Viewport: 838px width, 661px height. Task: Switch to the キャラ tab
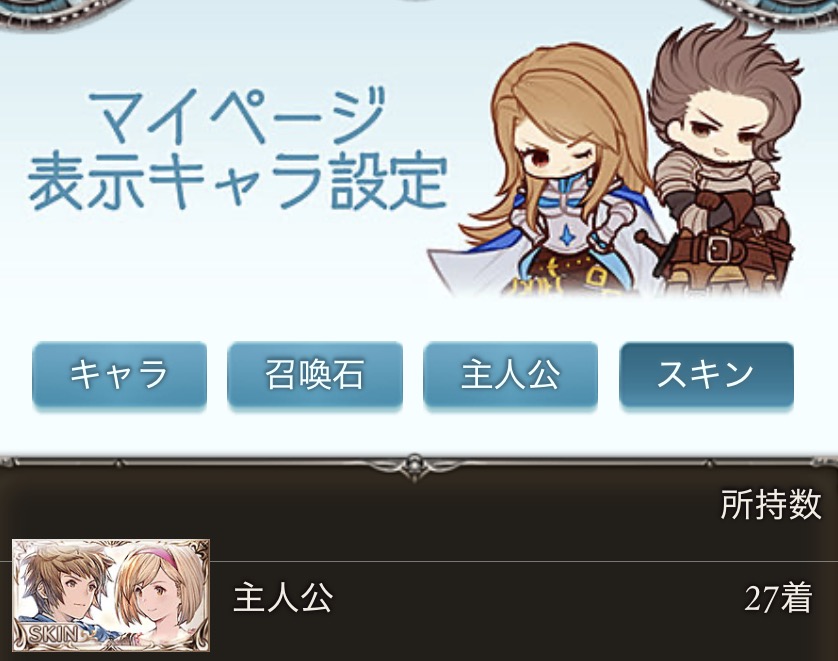tap(119, 375)
